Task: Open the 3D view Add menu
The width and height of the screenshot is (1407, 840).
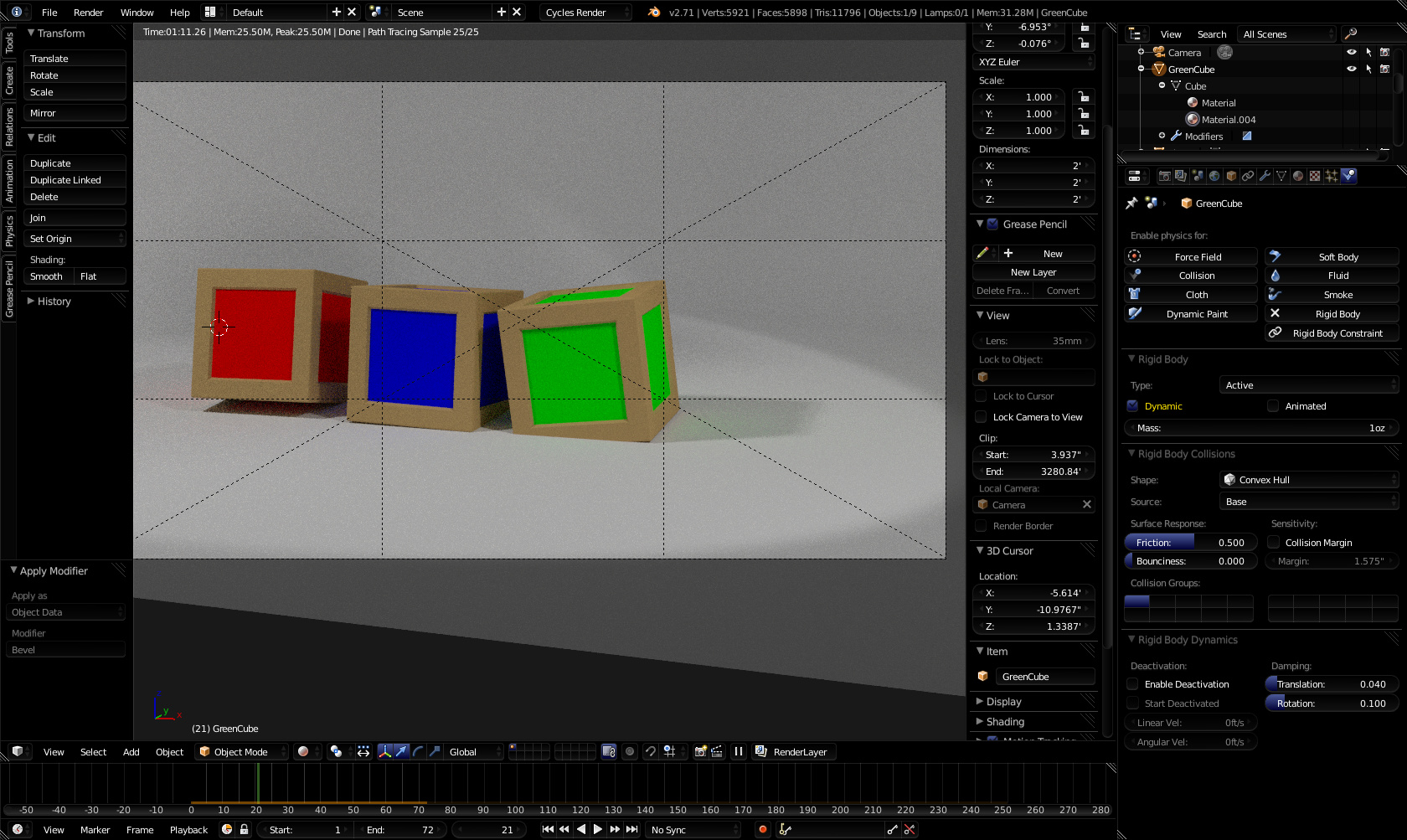Action: (x=131, y=752)
